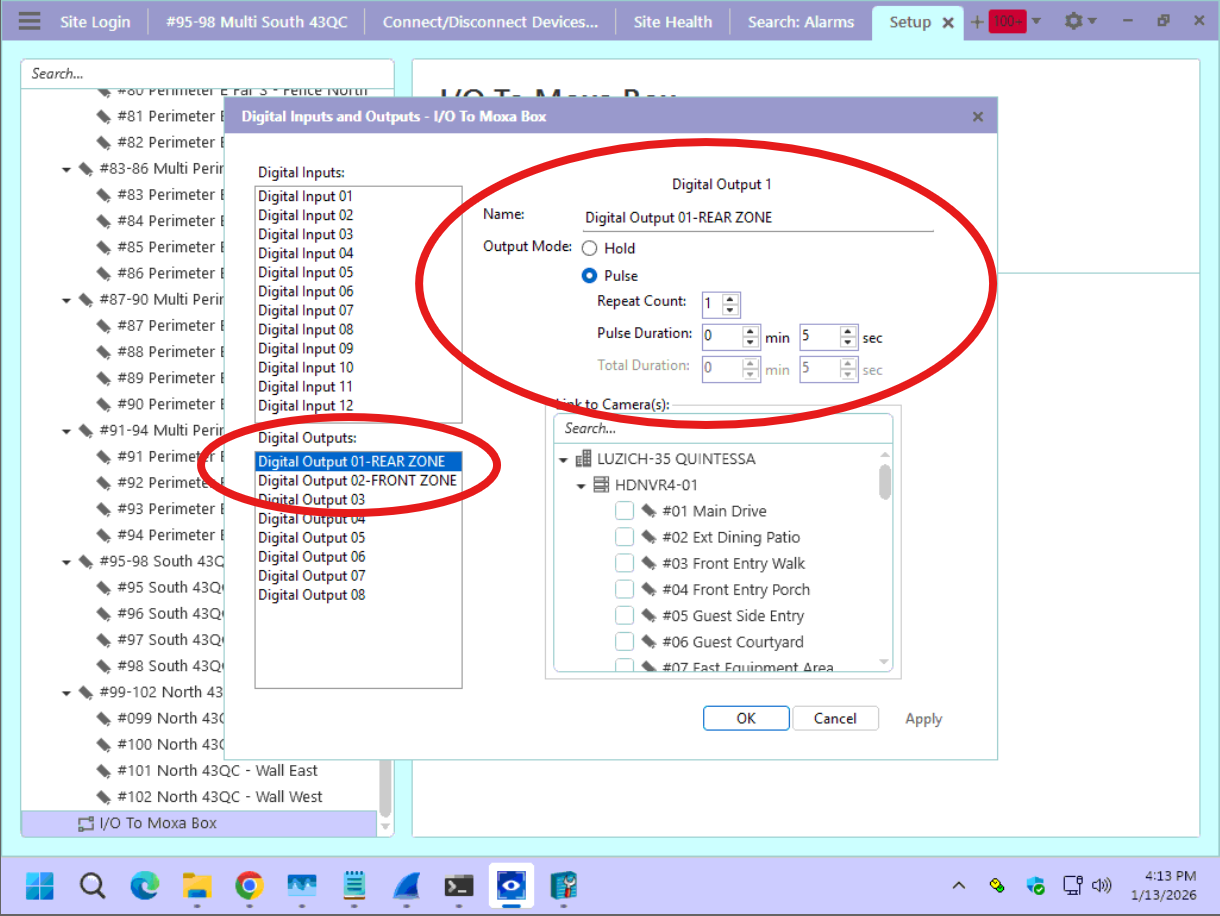1220x916 pixels.
Task: Collapse the HDNVR4-01 recorder node
Action: 582,486
